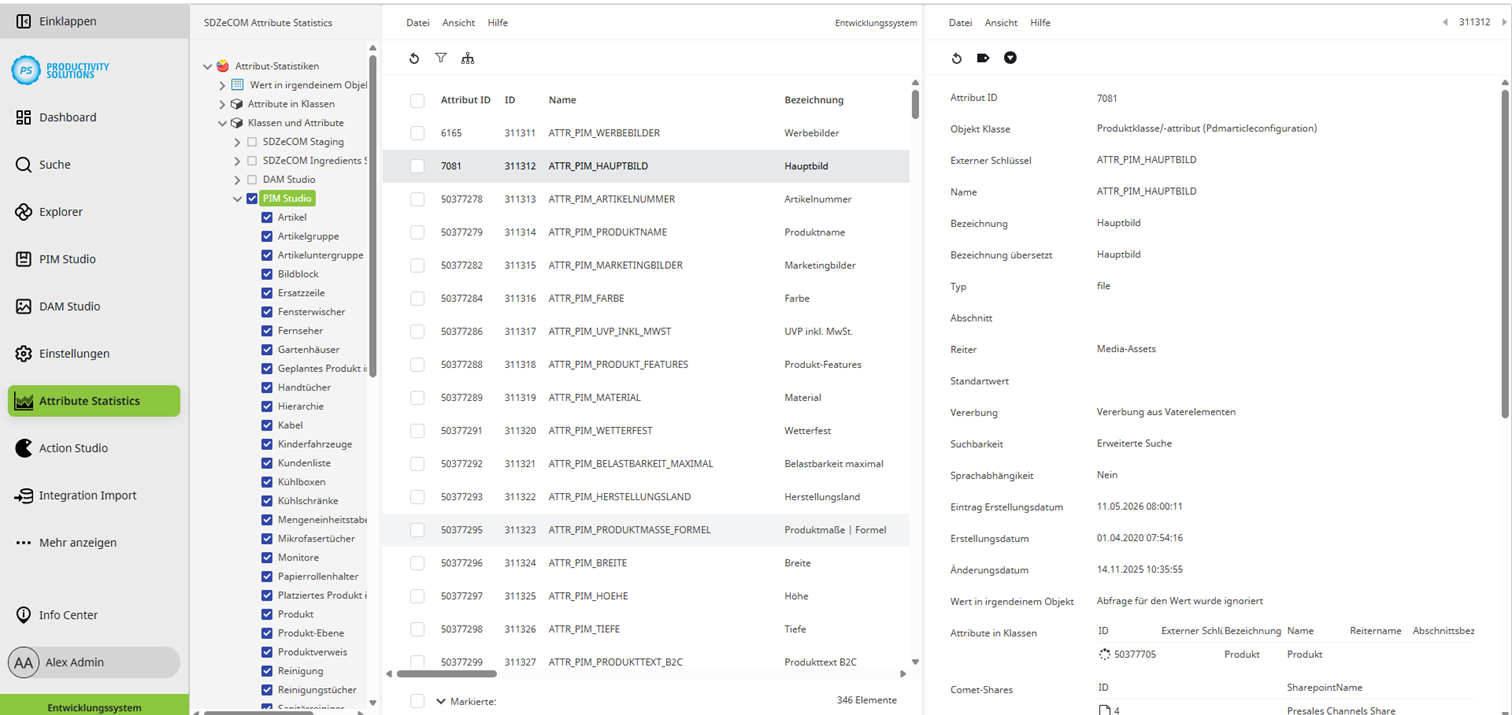This screenshot has height=715, width=1512.
Task: Click Mehr anzeigen three-dots icon
Action: (24, 543)
